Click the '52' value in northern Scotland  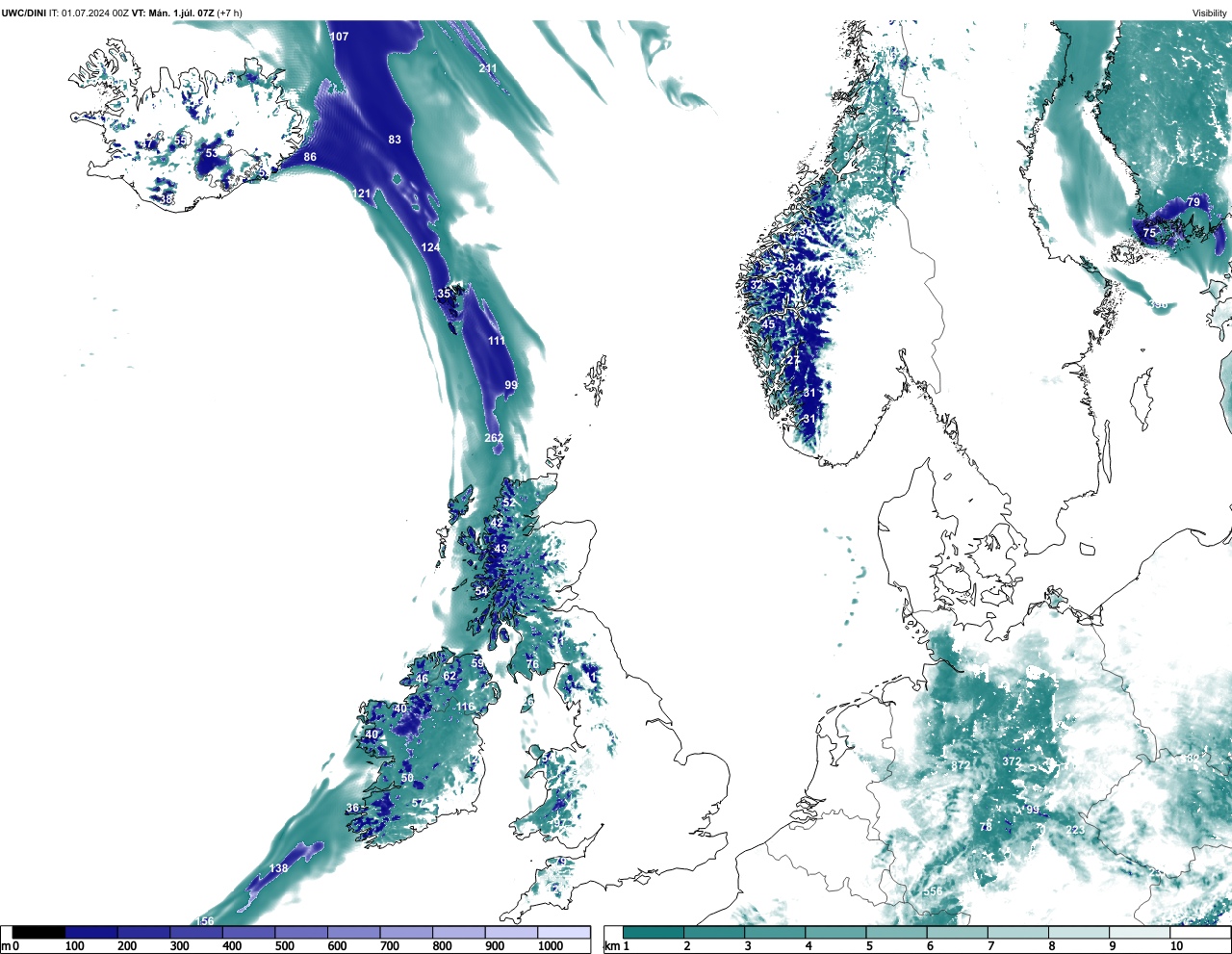(x=509, y=503)
